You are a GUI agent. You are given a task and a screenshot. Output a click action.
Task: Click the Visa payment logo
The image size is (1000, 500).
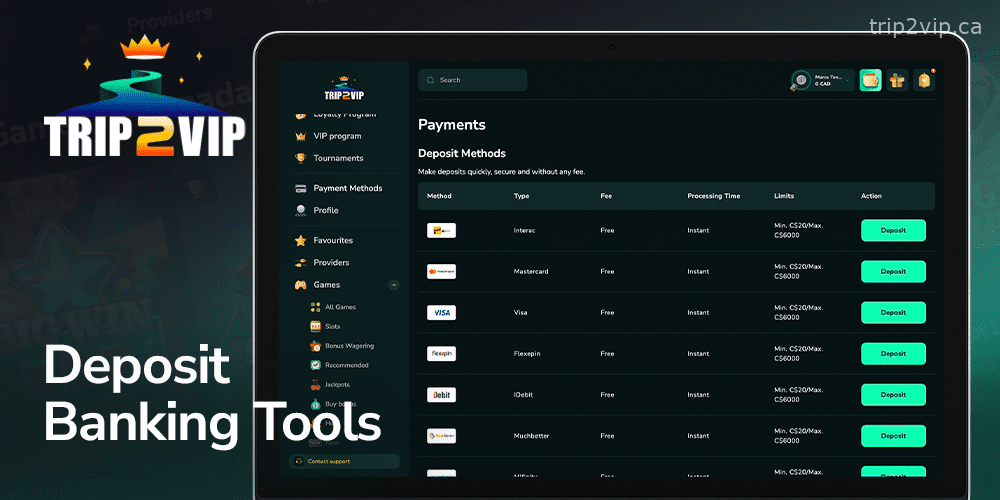click(441, 312)
